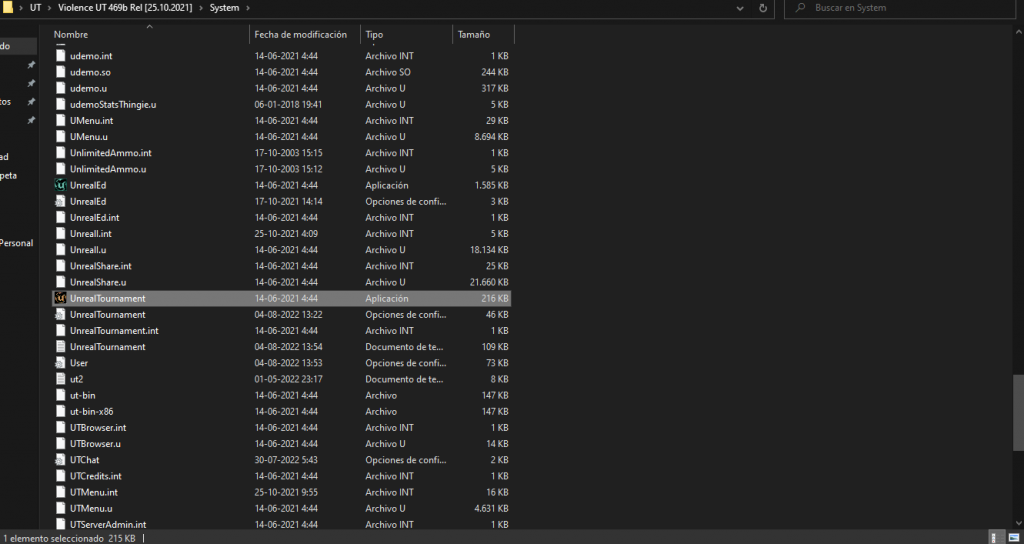Screen dimensions: 1024x544
Task: Click the 18.134 KB size cell
Action: [x=489, y=249]
